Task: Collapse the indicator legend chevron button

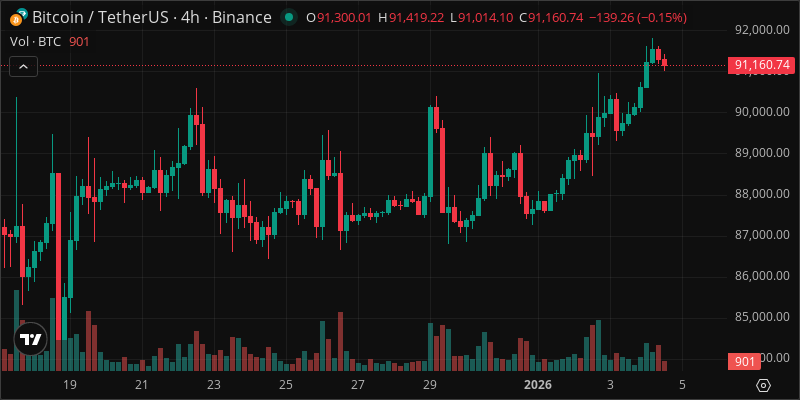Action: [23, 66]
